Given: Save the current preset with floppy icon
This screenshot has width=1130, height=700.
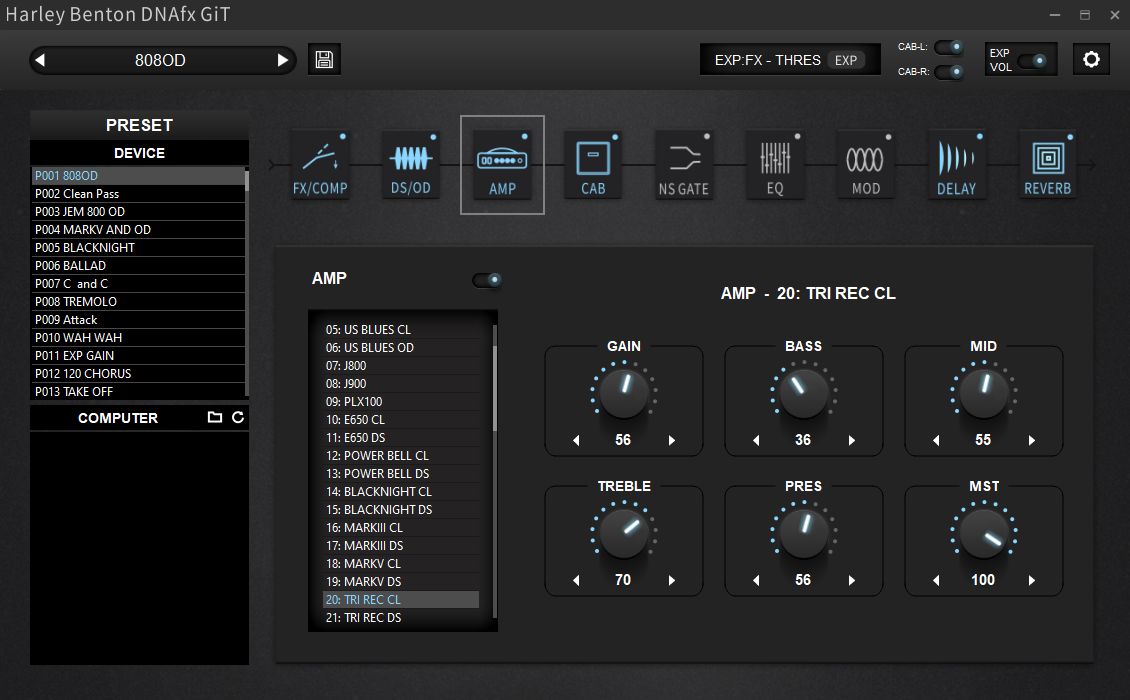Looking at the screenshot, I should point(324,59).
